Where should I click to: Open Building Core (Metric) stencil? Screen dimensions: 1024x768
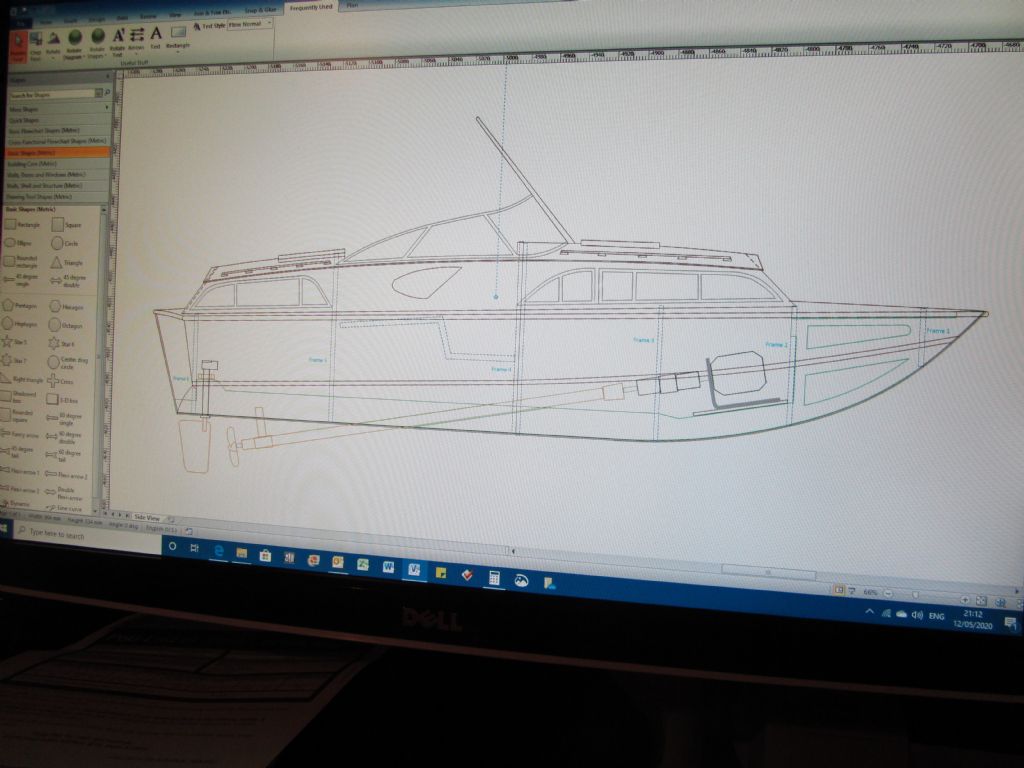pos(57,164)
